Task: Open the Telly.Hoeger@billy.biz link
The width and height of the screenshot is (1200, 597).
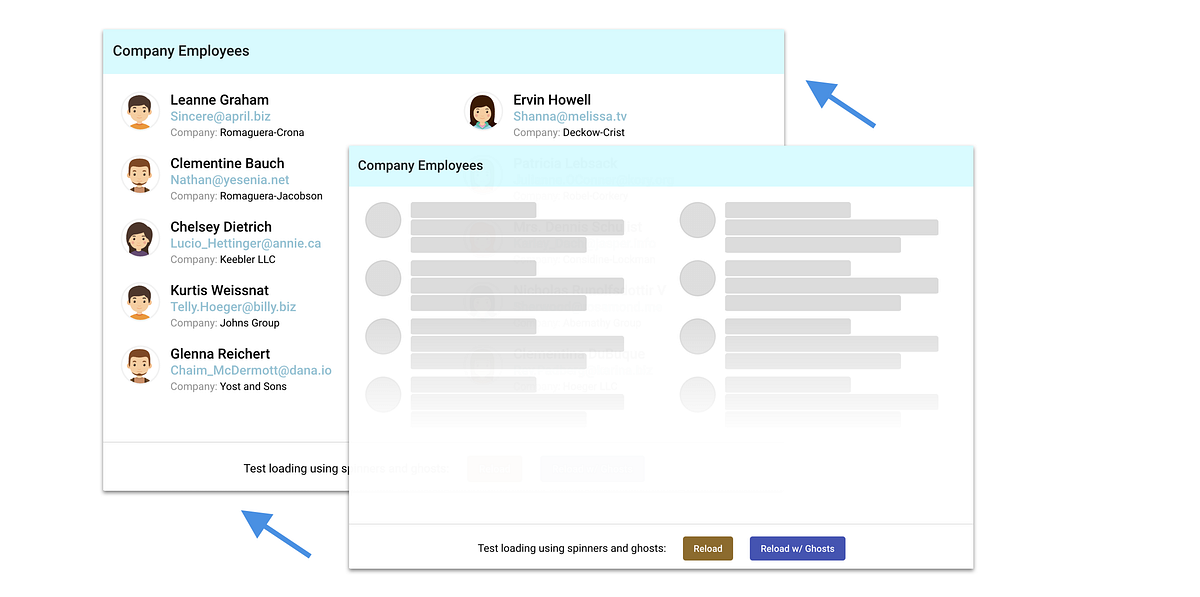Action: [232, 307]
